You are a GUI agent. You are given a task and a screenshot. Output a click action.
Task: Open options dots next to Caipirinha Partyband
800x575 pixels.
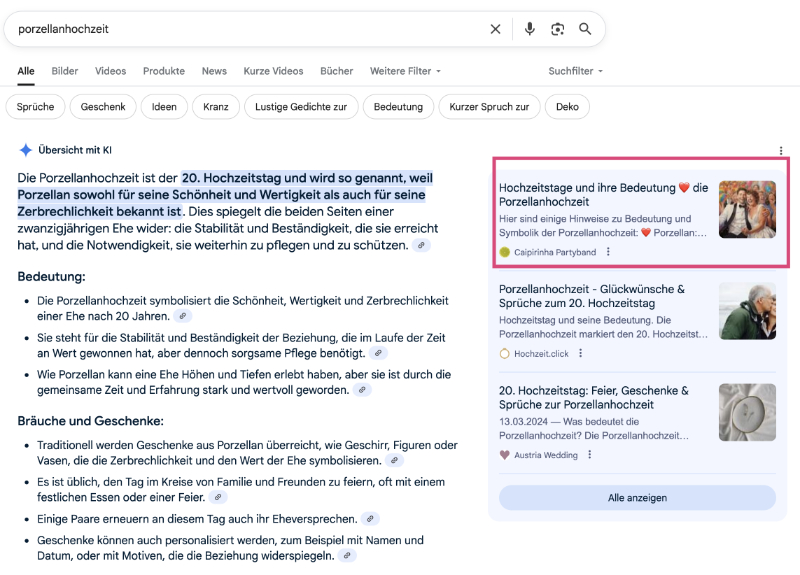pyautogui.click(x=608, y=252)
